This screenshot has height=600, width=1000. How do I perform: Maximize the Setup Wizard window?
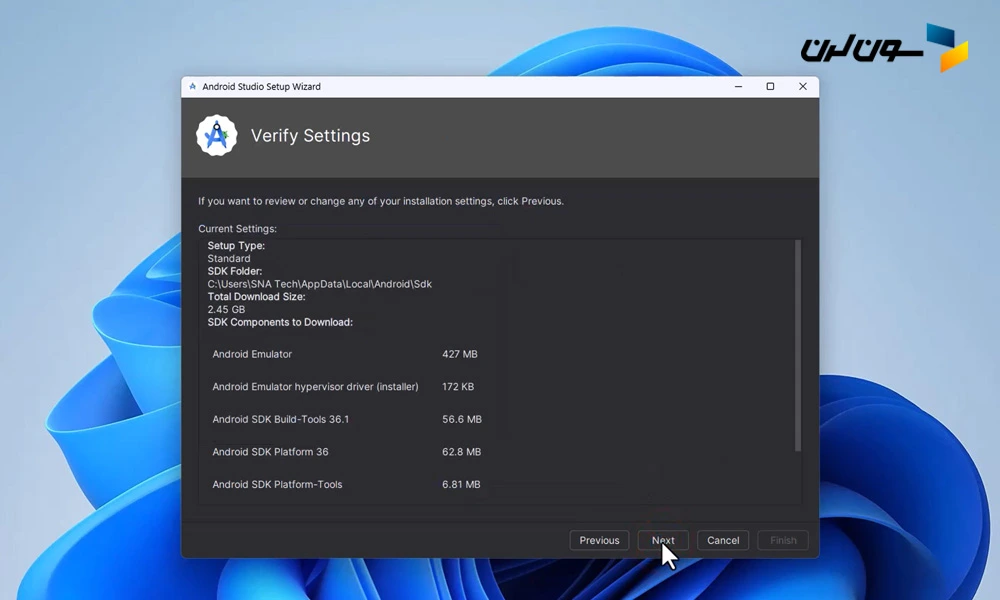[770, 87]
